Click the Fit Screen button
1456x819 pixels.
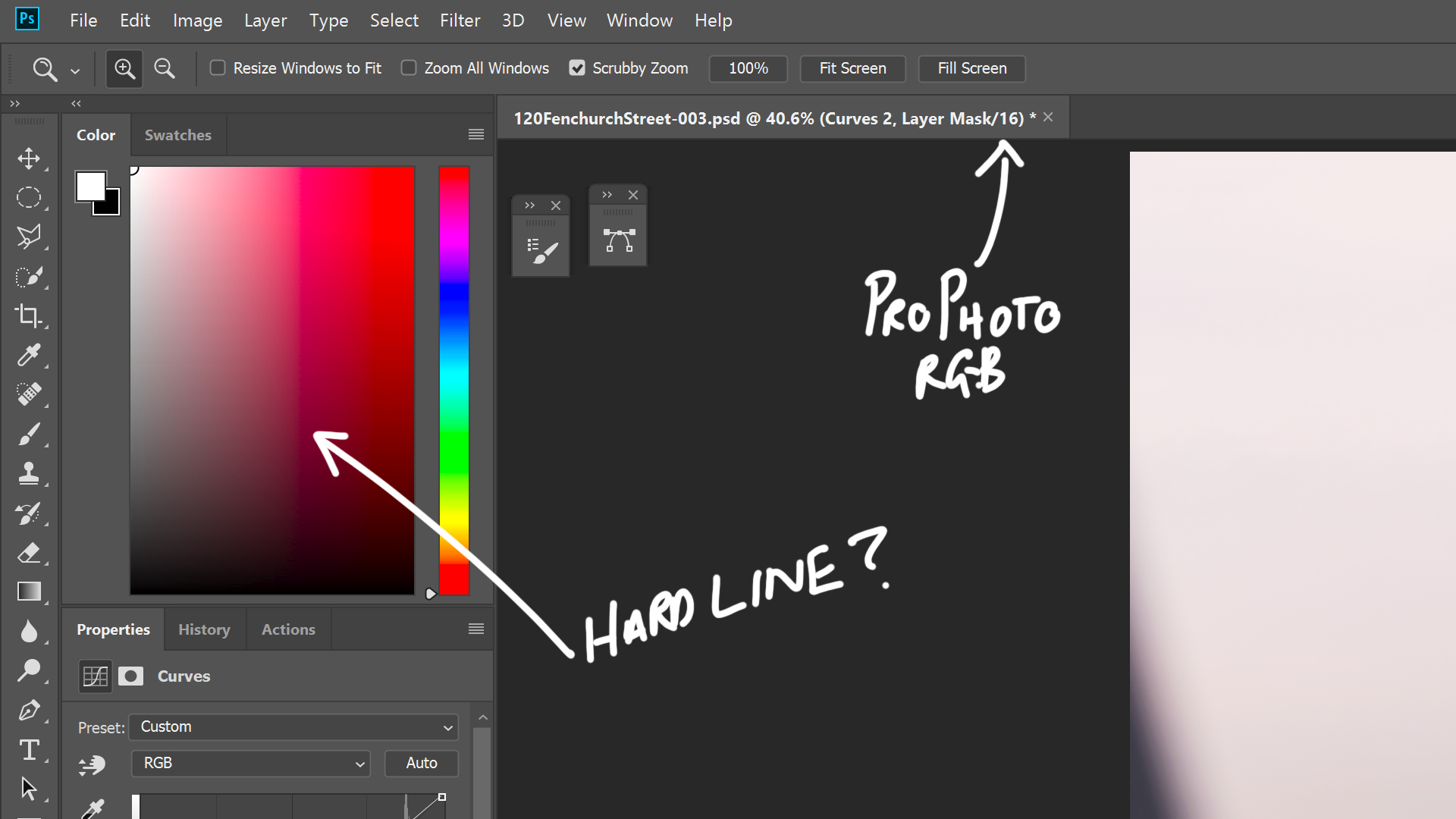click(852, 68)
